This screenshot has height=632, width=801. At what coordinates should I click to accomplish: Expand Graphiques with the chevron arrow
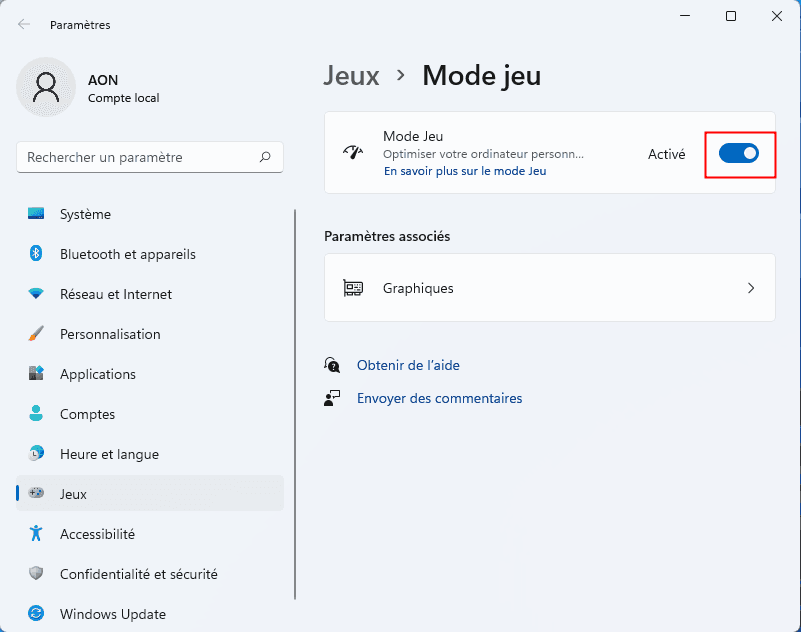(751, 288)
